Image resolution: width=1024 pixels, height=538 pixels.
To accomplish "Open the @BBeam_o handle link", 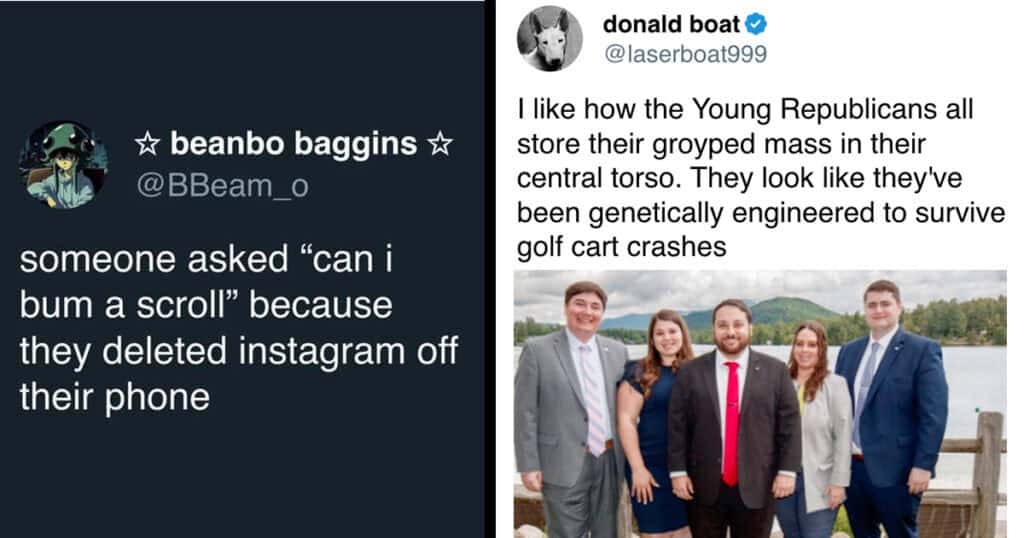I will 221,186.
